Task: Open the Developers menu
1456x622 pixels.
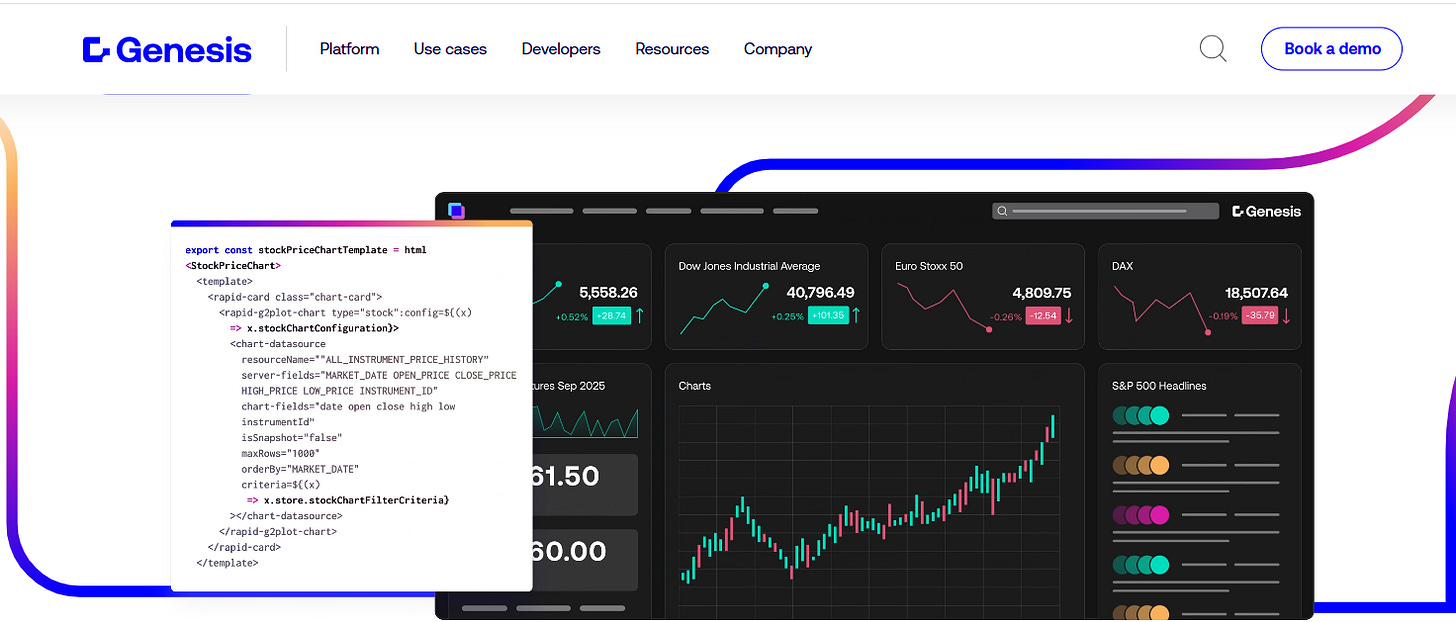Action: [x=561, y=49]
